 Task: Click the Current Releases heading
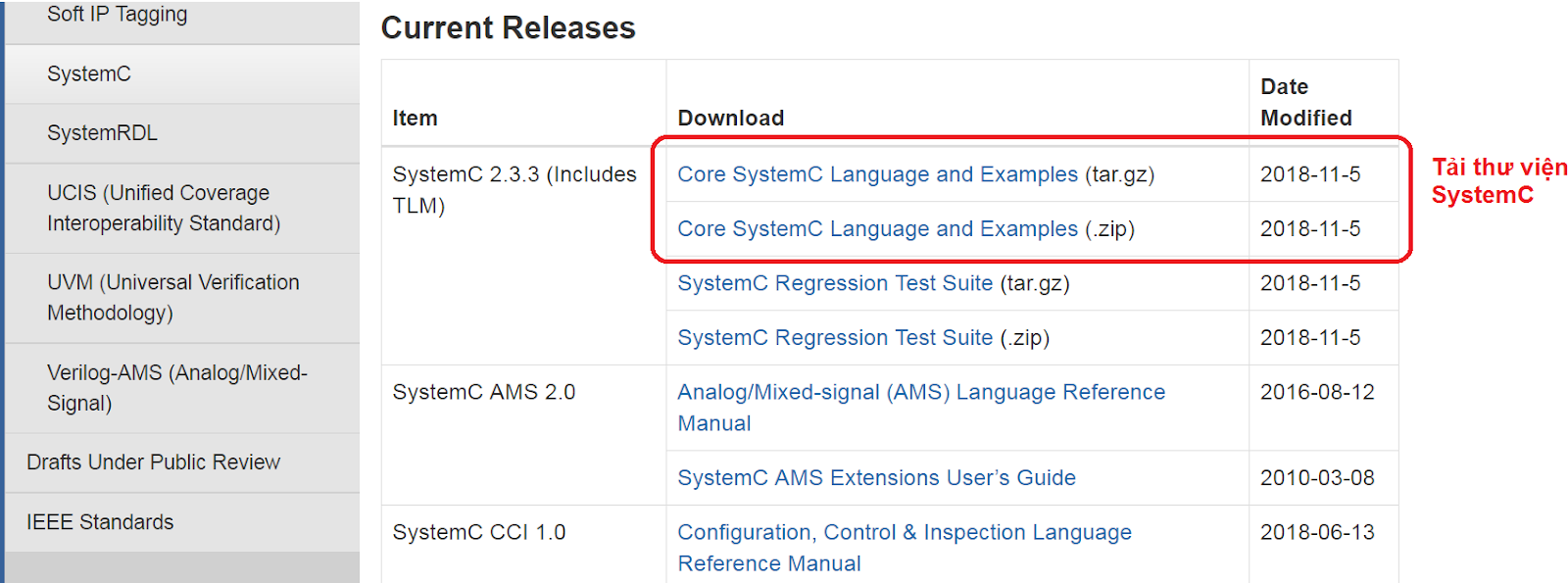(x=508, y=28)
